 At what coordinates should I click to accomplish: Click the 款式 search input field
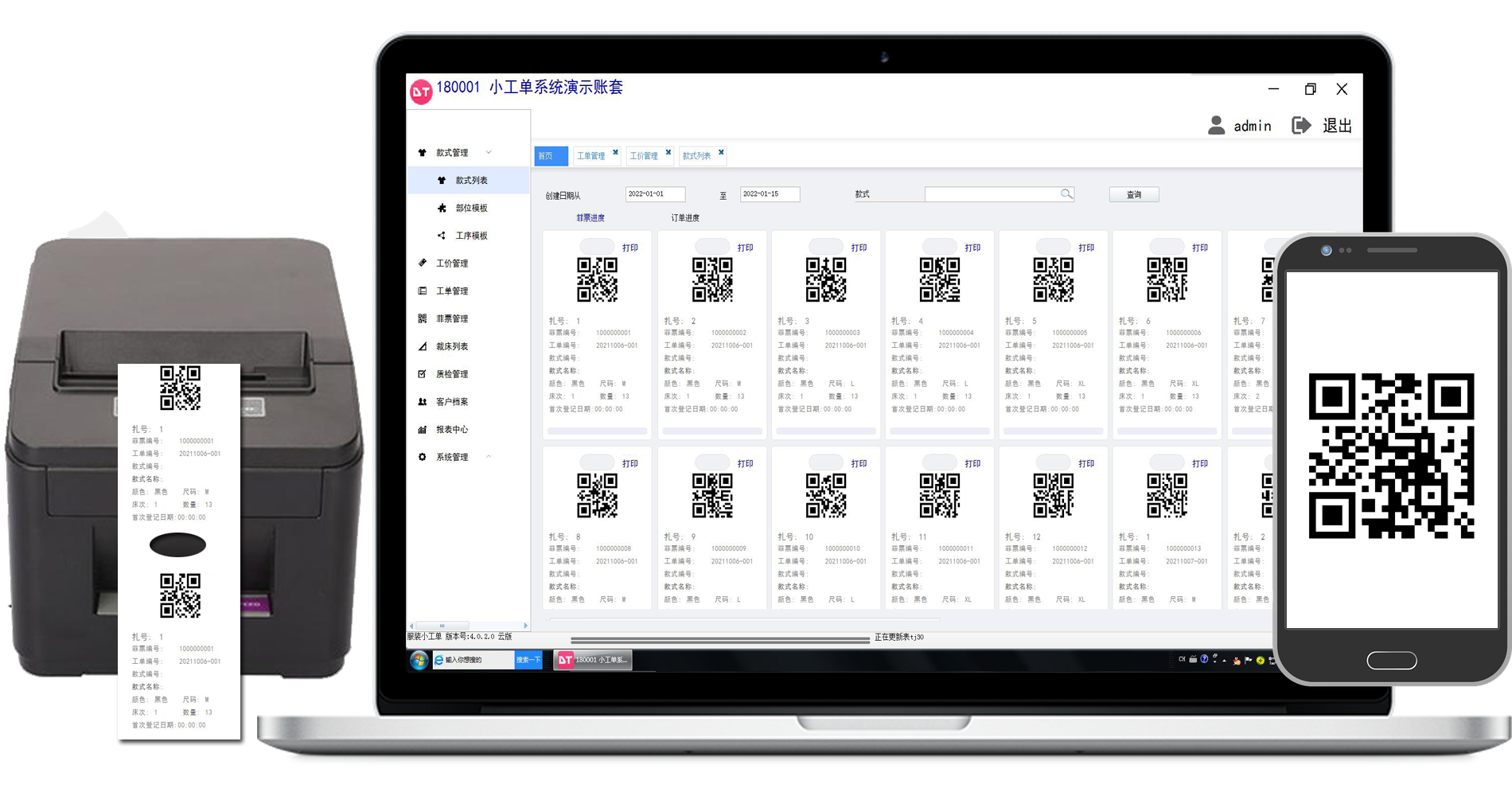[x=1000, y=194]
